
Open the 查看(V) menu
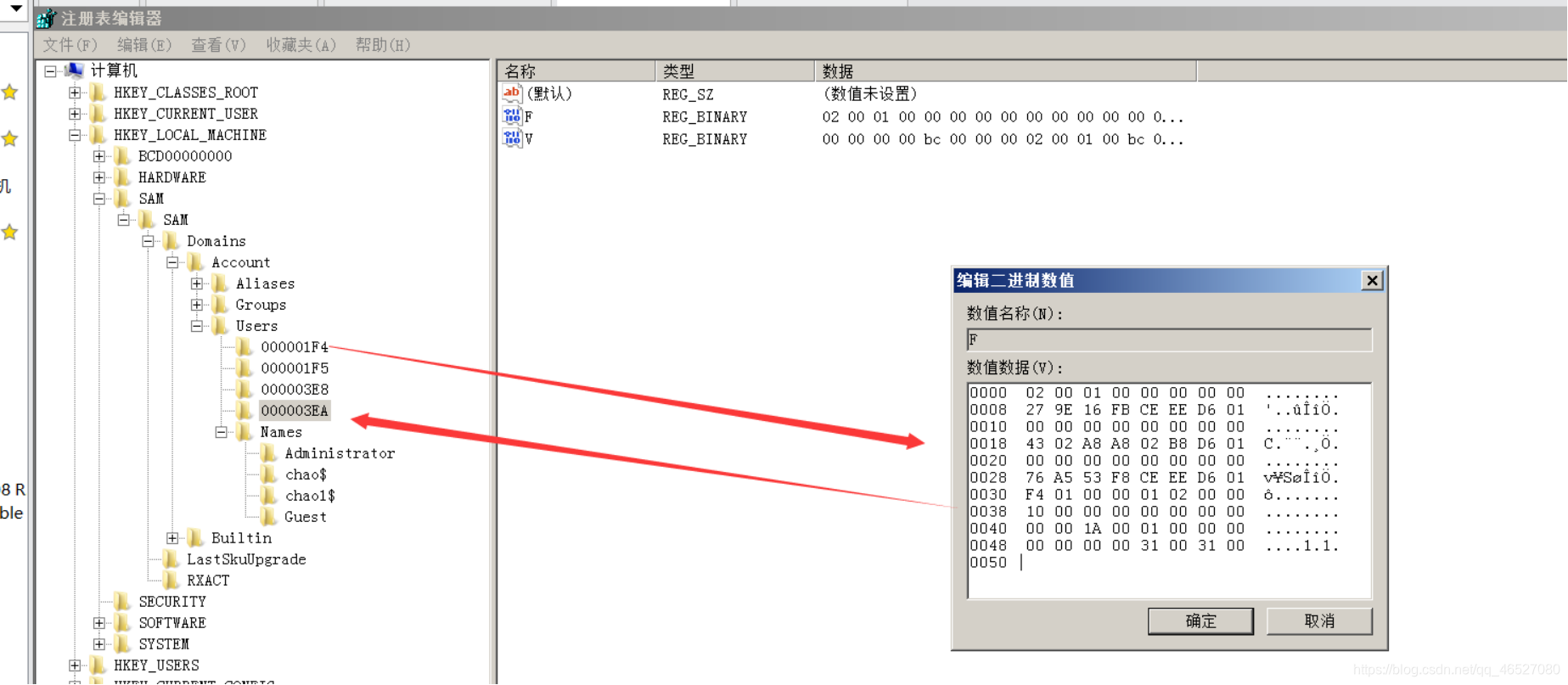coord(218,45)
